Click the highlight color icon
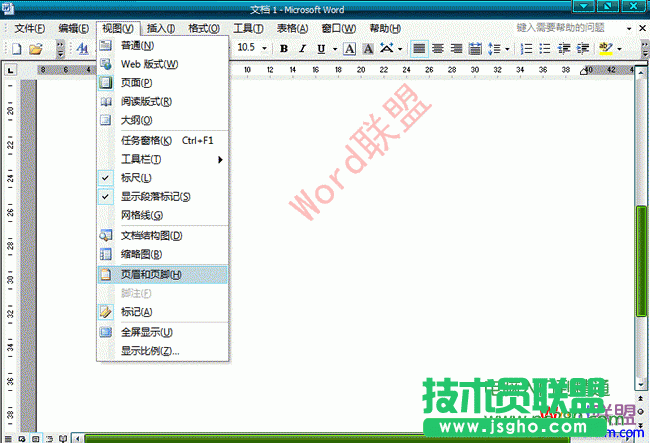Viewport: 650px width, 443px height. [606, 49]
